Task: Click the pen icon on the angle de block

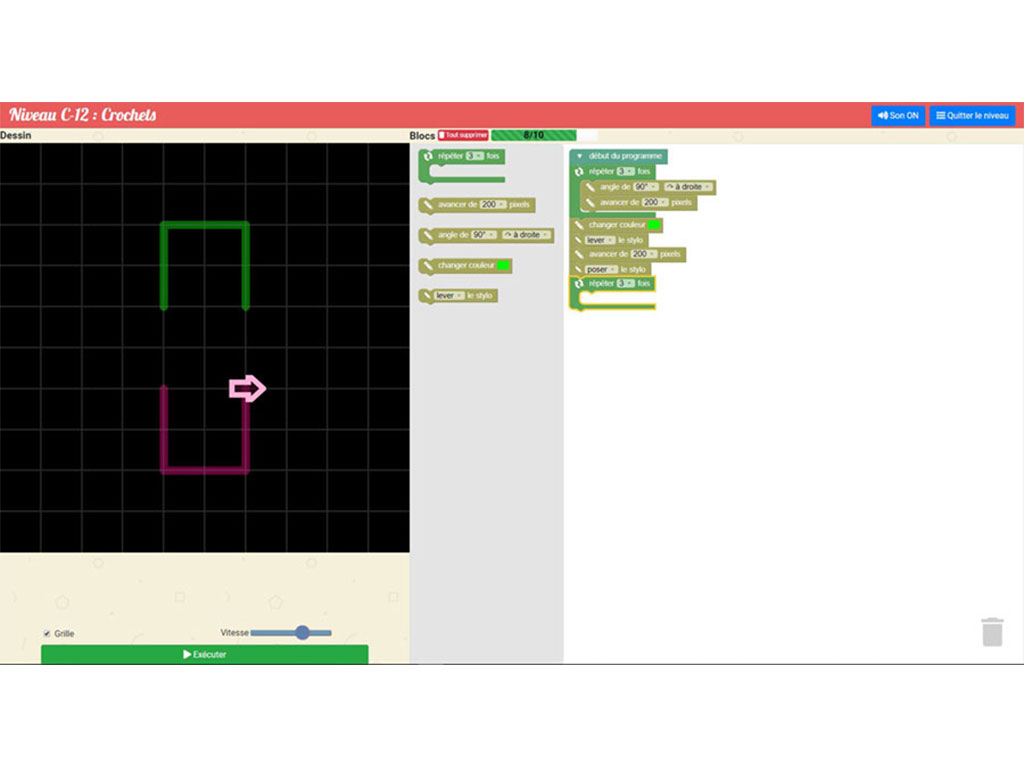Action: (428, 234)
